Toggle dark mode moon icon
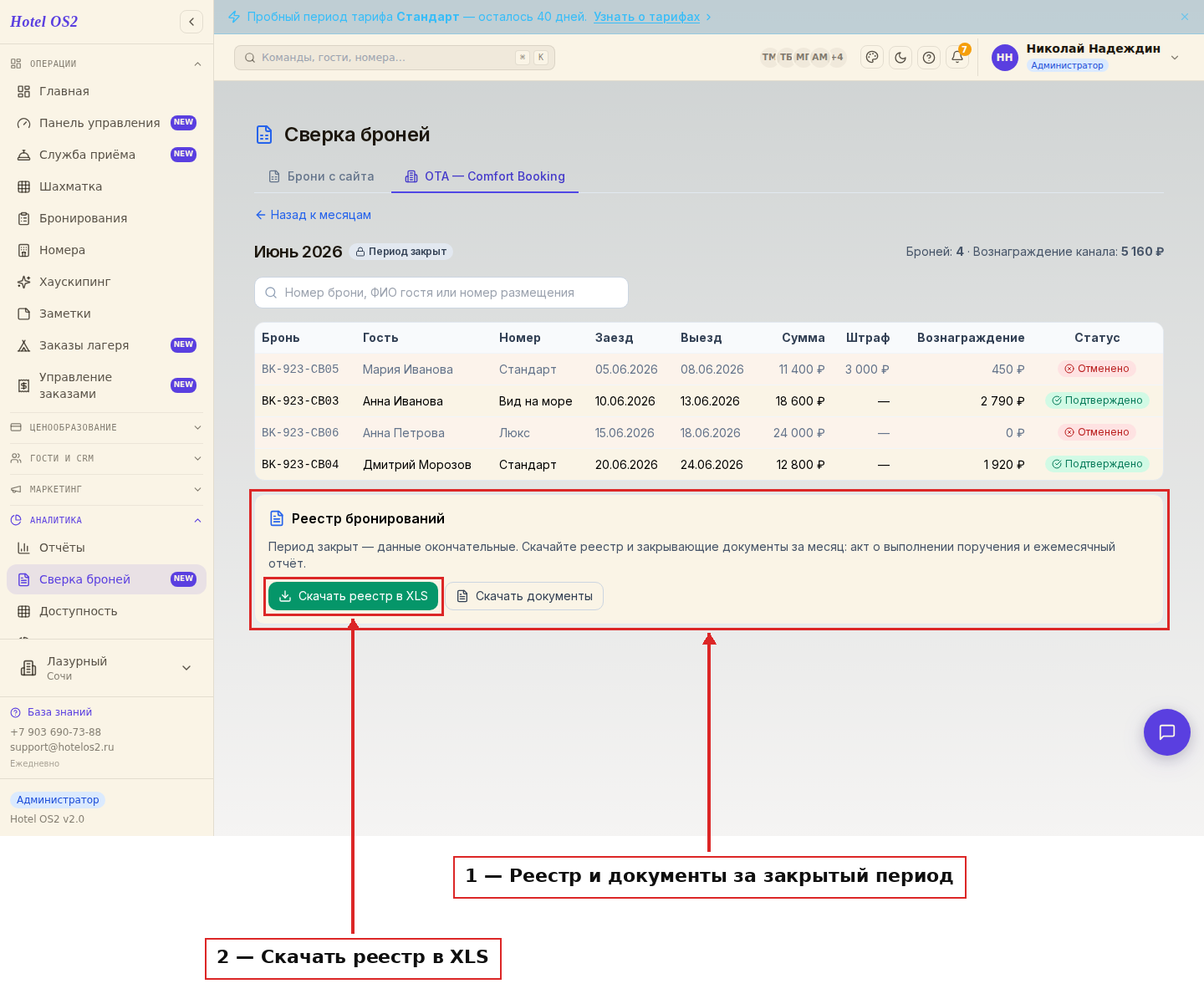Viewport: 1204px width, 999px height. 900,58
